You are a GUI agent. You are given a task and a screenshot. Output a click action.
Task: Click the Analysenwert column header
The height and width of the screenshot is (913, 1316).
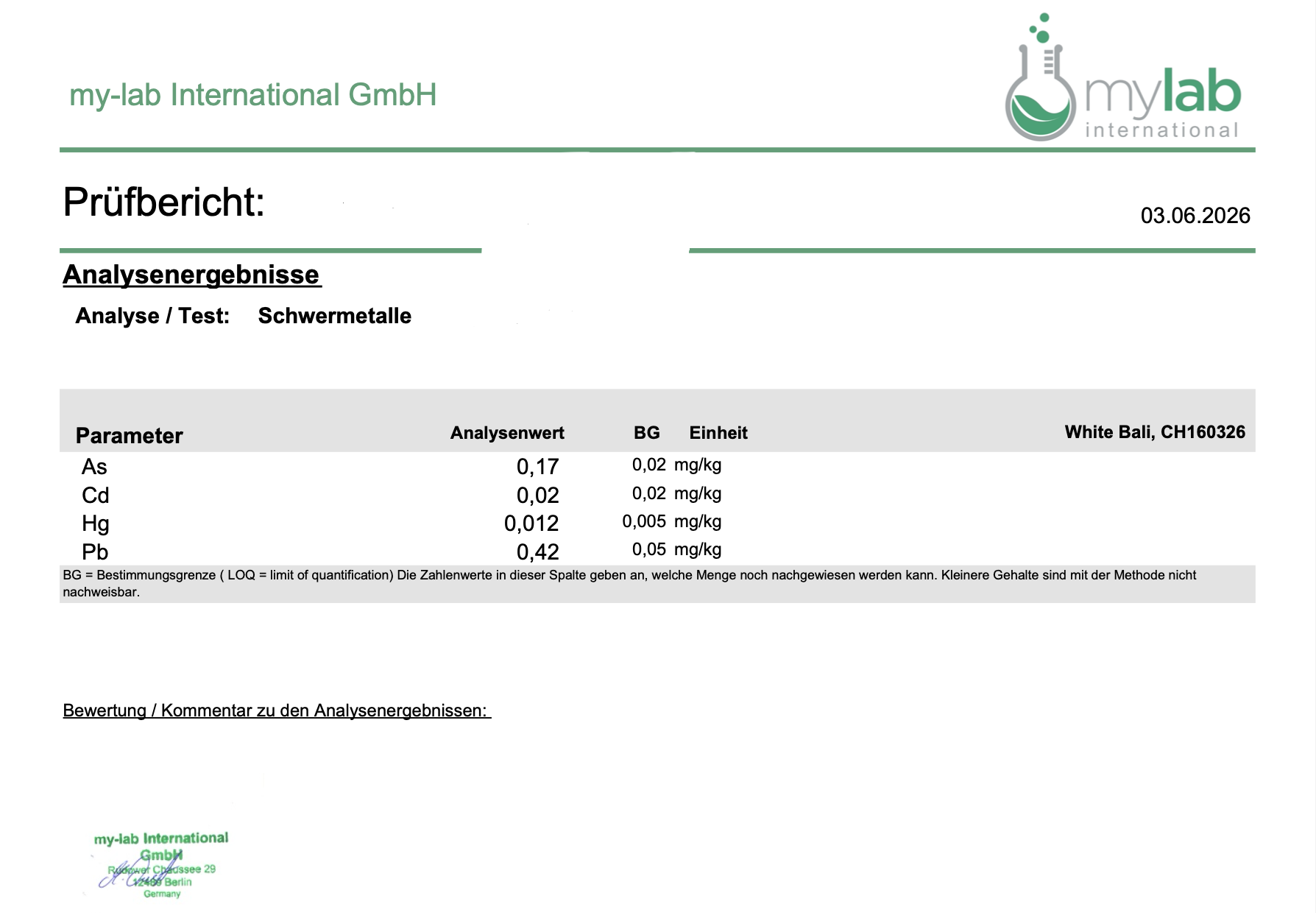pyautogui.click(x=507, y=433)
